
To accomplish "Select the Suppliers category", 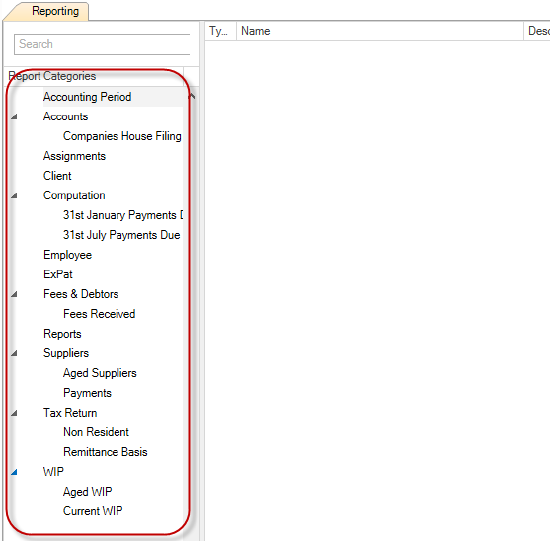I will pos(66,353).
